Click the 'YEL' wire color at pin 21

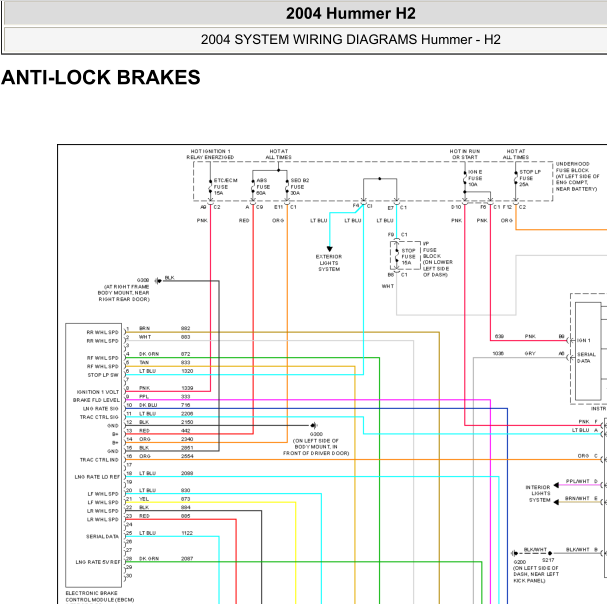pyautogui.click(x=144, y=499)
